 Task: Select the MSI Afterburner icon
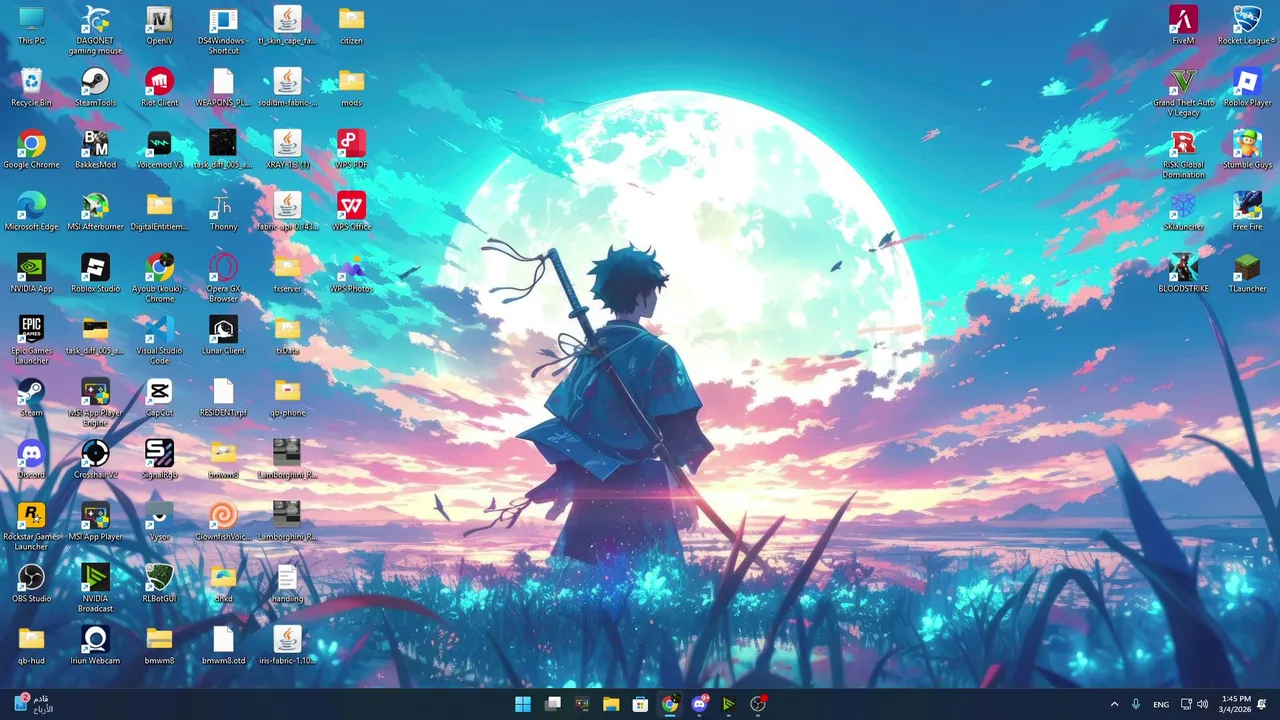pyautogui.click(x=95, y=212)
